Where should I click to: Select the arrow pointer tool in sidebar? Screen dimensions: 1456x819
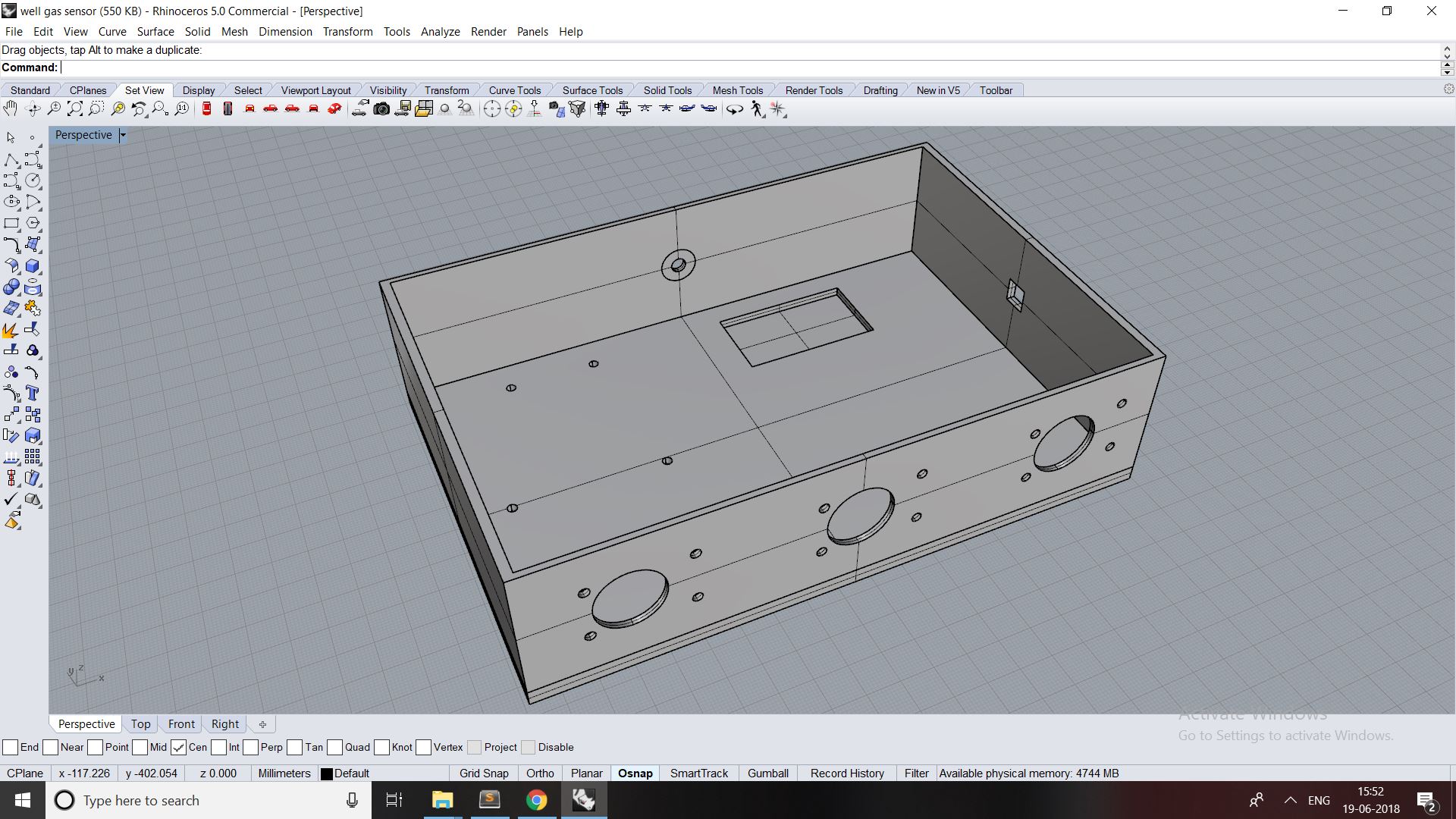pyautogui.click(x=11, y=137)
